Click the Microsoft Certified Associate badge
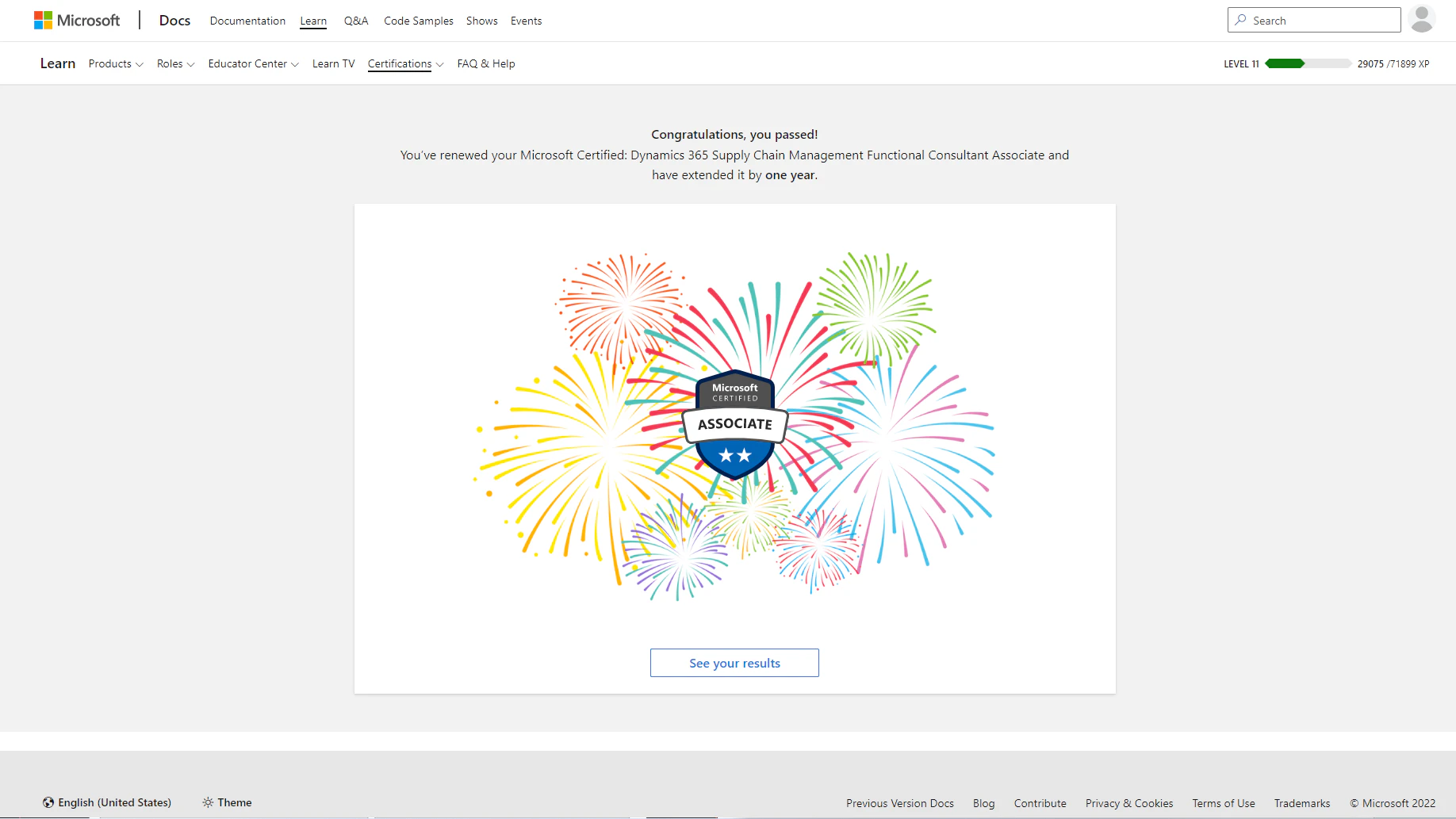 point(735,424)
